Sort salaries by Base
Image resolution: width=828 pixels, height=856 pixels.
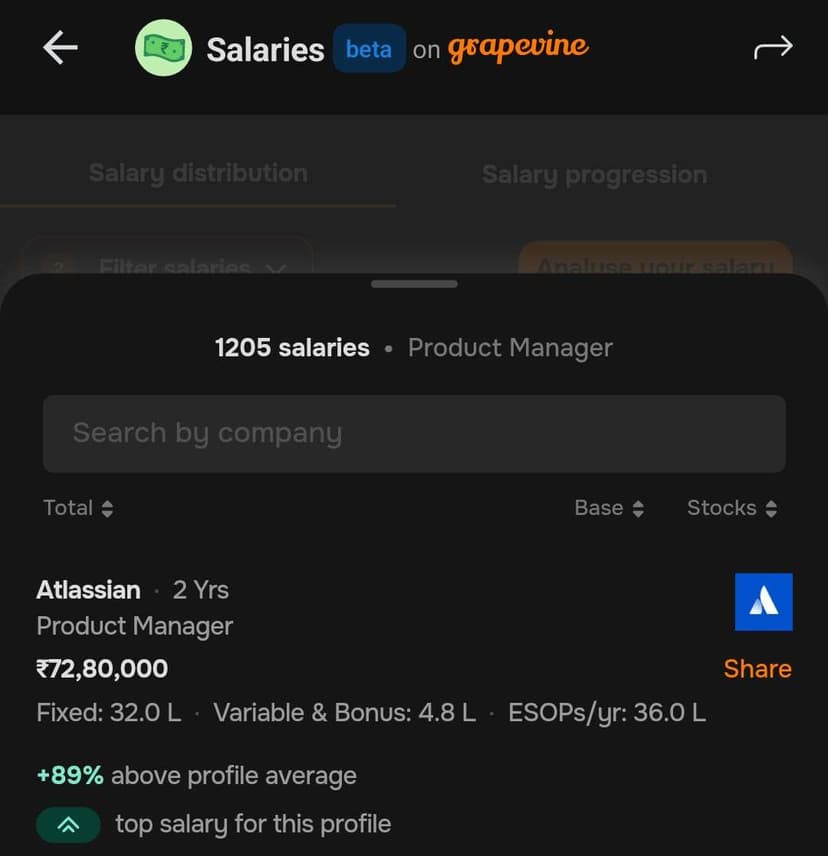tap(608, 508)
